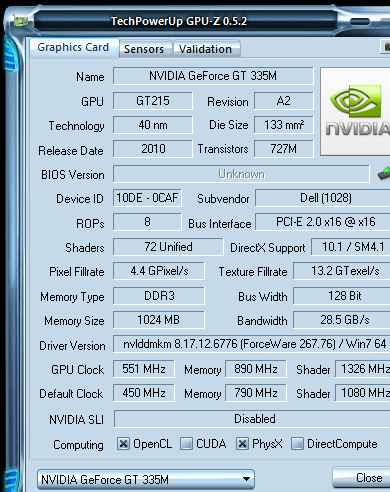The height and width of the screenshot is (492, 390).
Task: Click the Memory Size 1024 MB field
Action: pyautogui.click(x=159, y=320)
